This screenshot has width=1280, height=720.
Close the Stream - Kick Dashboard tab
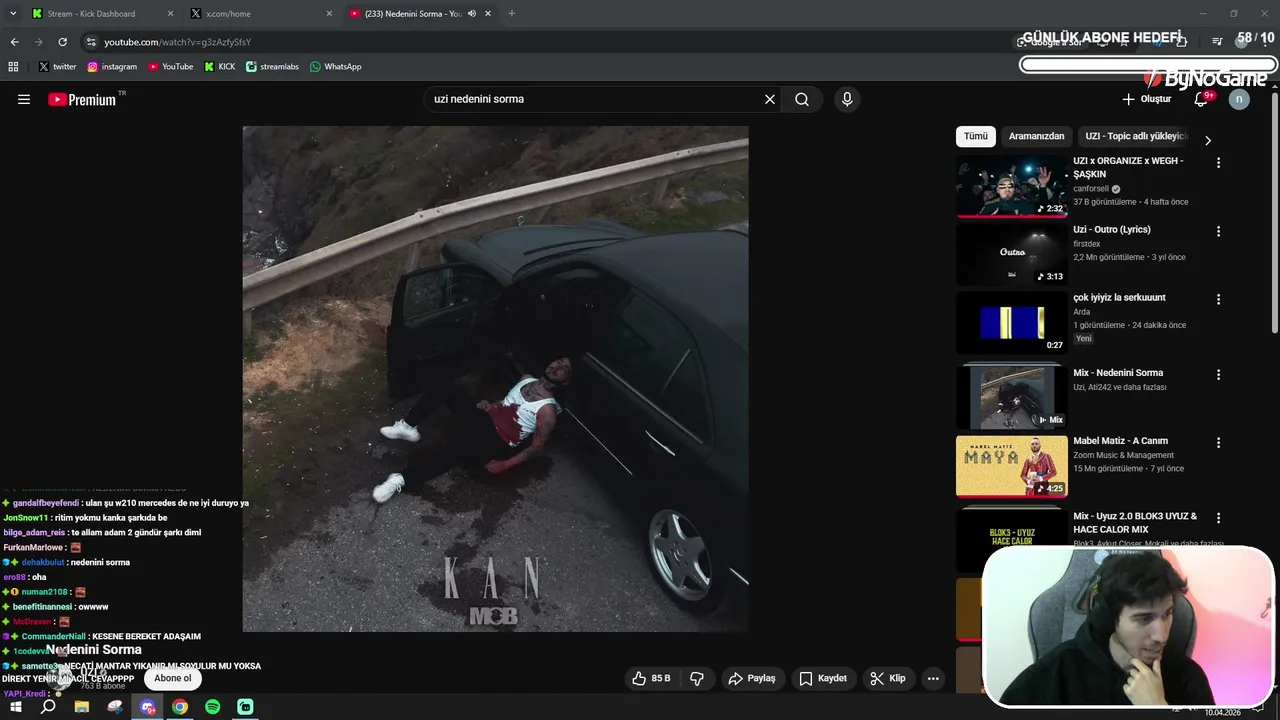[x=170, y=14]
